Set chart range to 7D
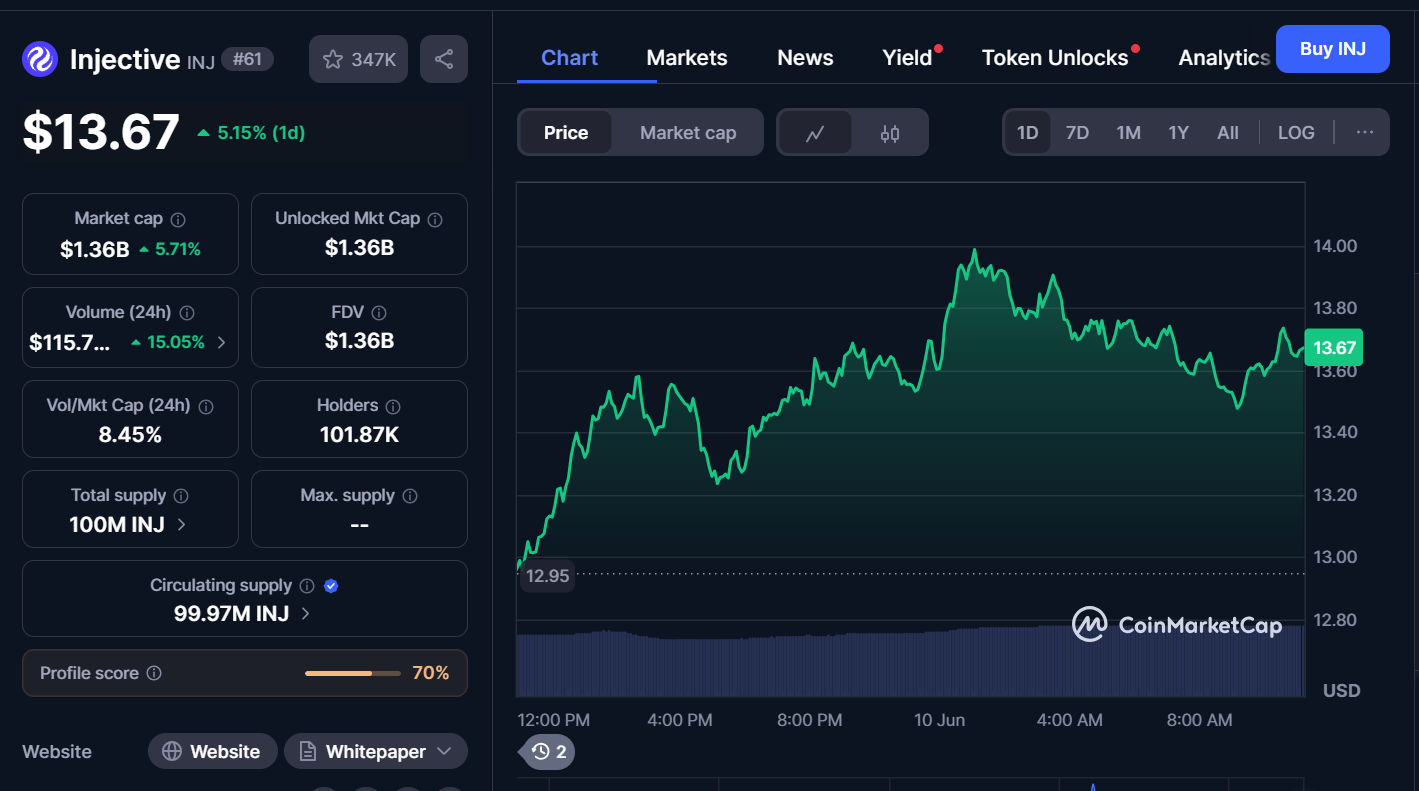 click(x=1077, y=133)
